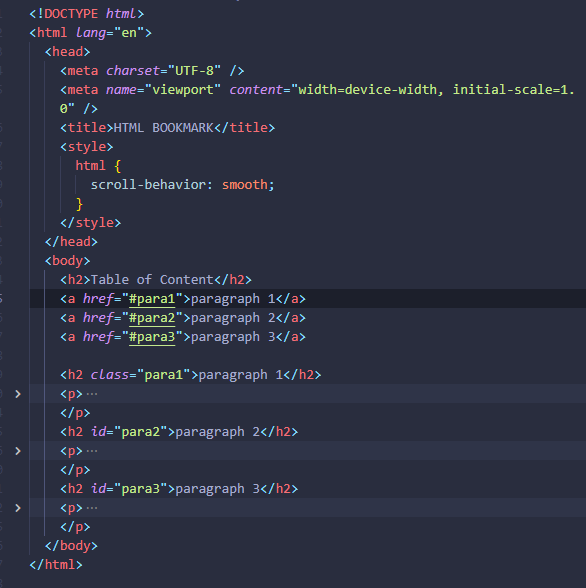Click the collapsed ellipsis after first p tag
The height and width of the screenshot is (588, 586).
tap(92, 394)
